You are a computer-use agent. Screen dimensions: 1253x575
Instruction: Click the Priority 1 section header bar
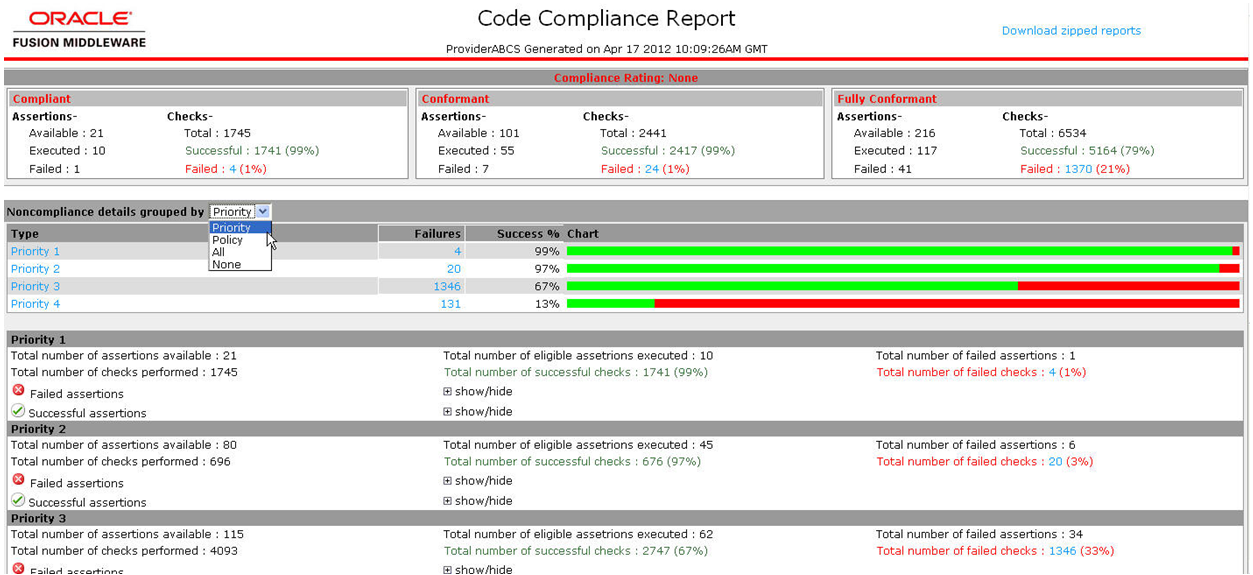tap(625, 340)
